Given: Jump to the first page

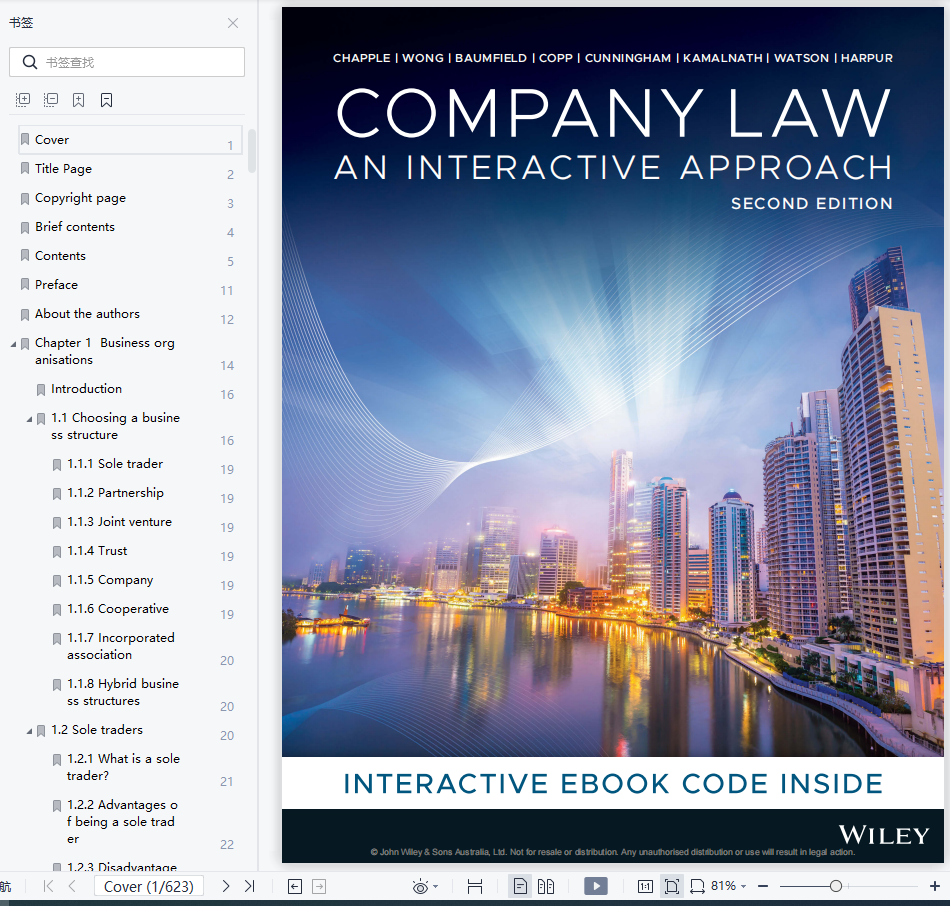Looking at the screenshot, I should point(48,886).
